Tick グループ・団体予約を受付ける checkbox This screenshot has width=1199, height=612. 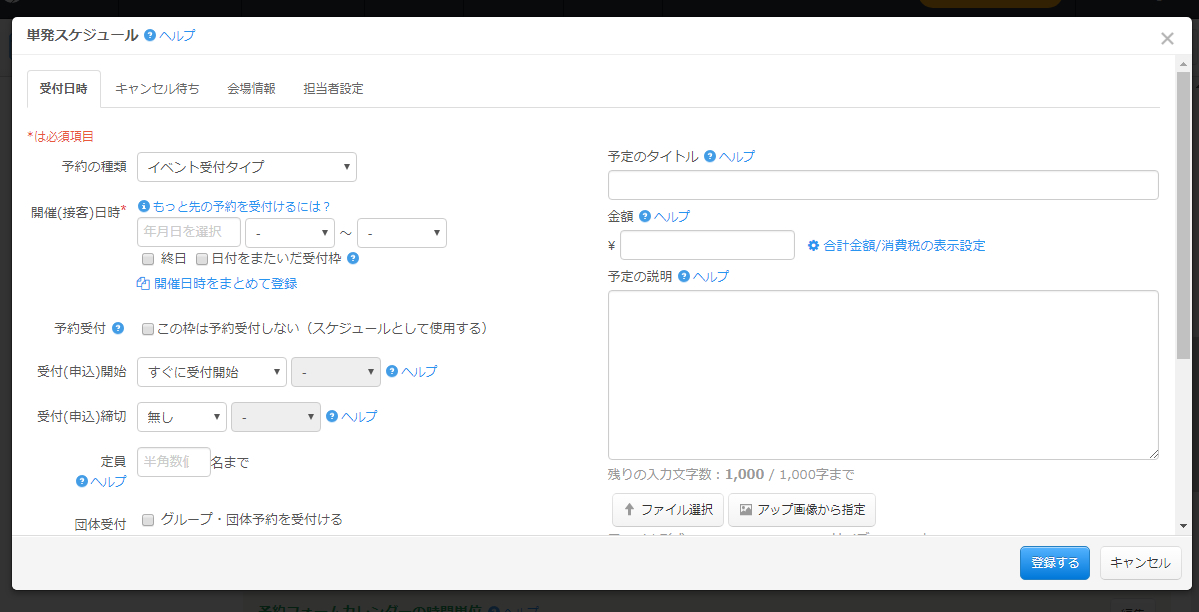click(148, 519)
